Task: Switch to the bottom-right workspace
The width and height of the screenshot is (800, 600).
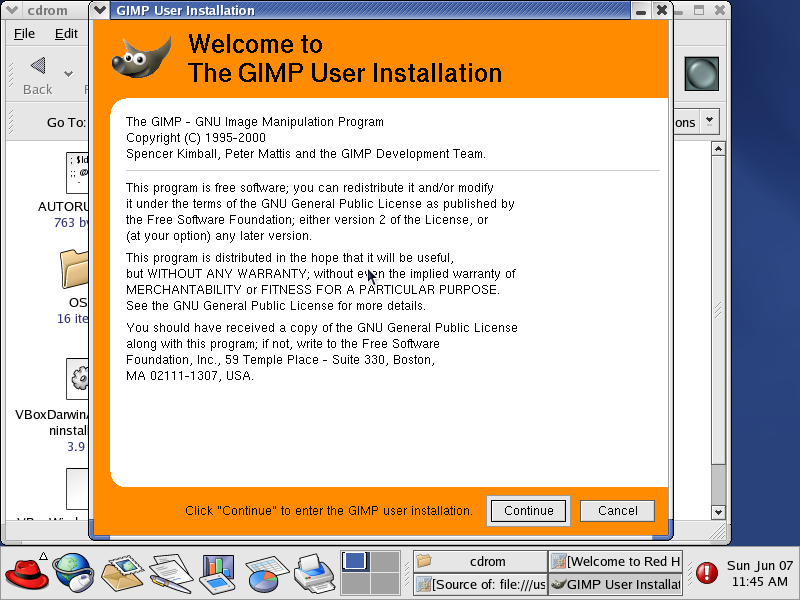Action: point(385,583)
